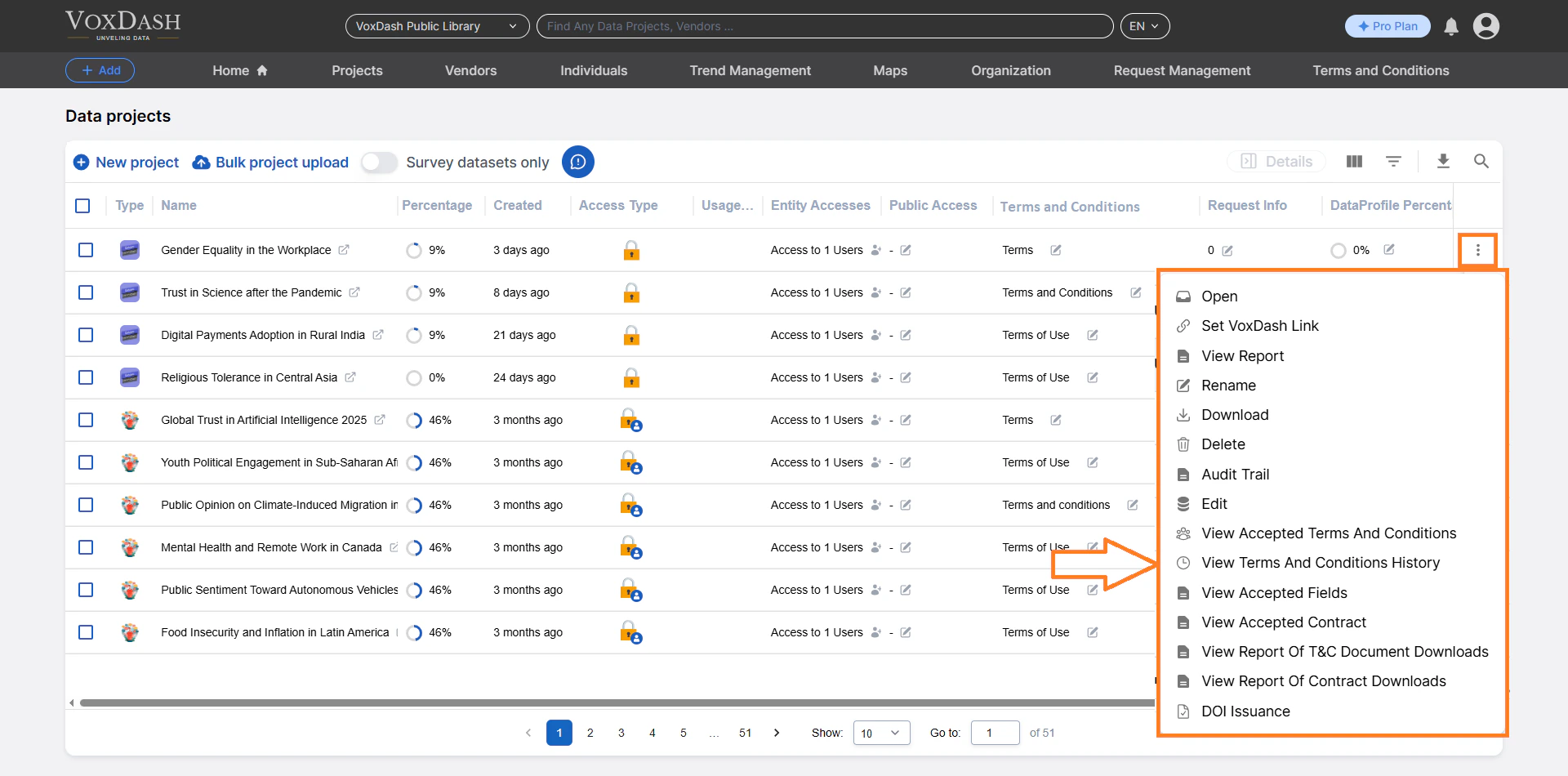Click the 46% progress ring for Global Trust in AI
The width and height of the screenshot is (1568, 776).
click(x=414, y=420)
